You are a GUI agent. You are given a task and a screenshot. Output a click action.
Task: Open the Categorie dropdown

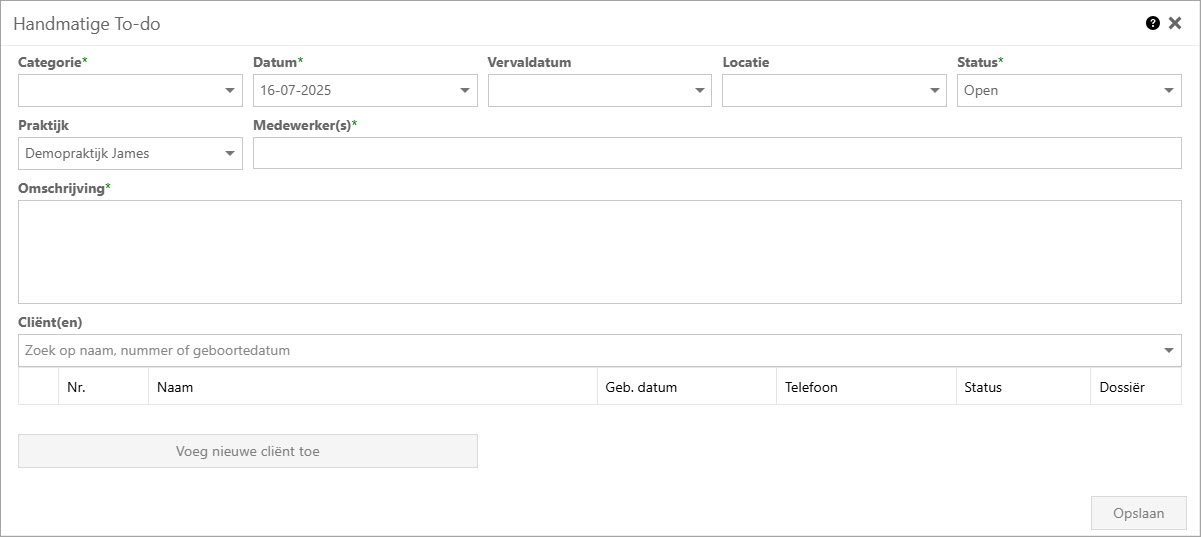coord(130,90)
